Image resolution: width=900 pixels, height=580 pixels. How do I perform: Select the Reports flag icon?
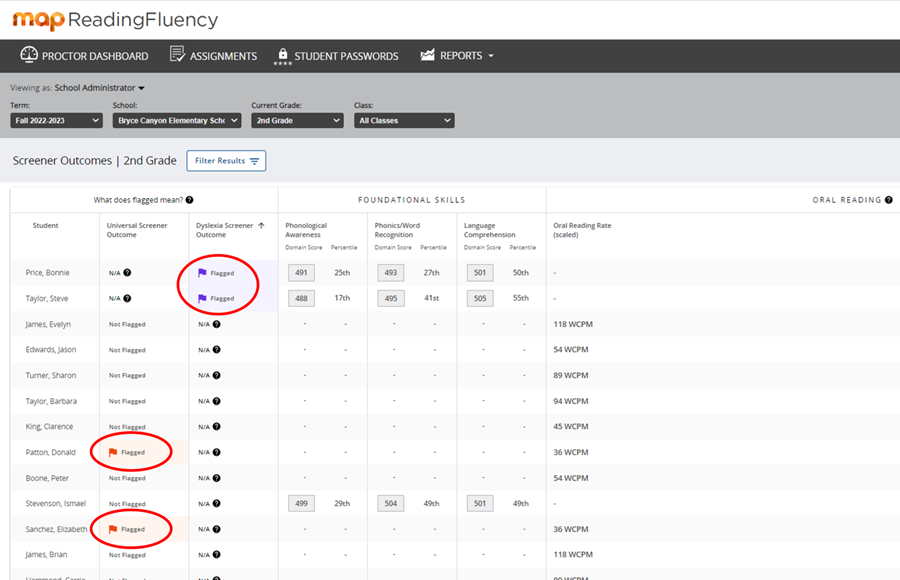tap(430, 56)
